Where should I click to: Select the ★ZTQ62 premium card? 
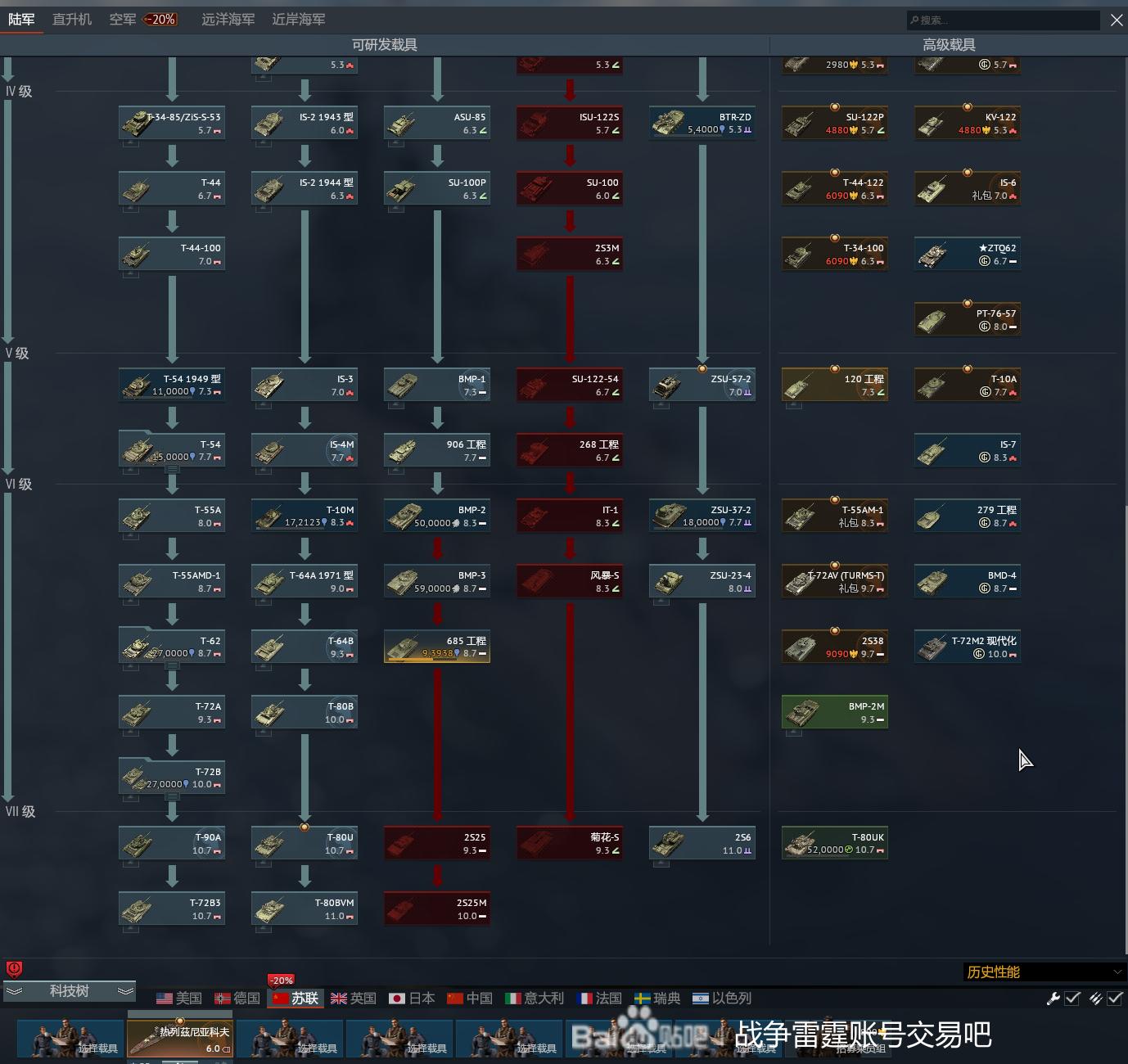coord(968,254)
